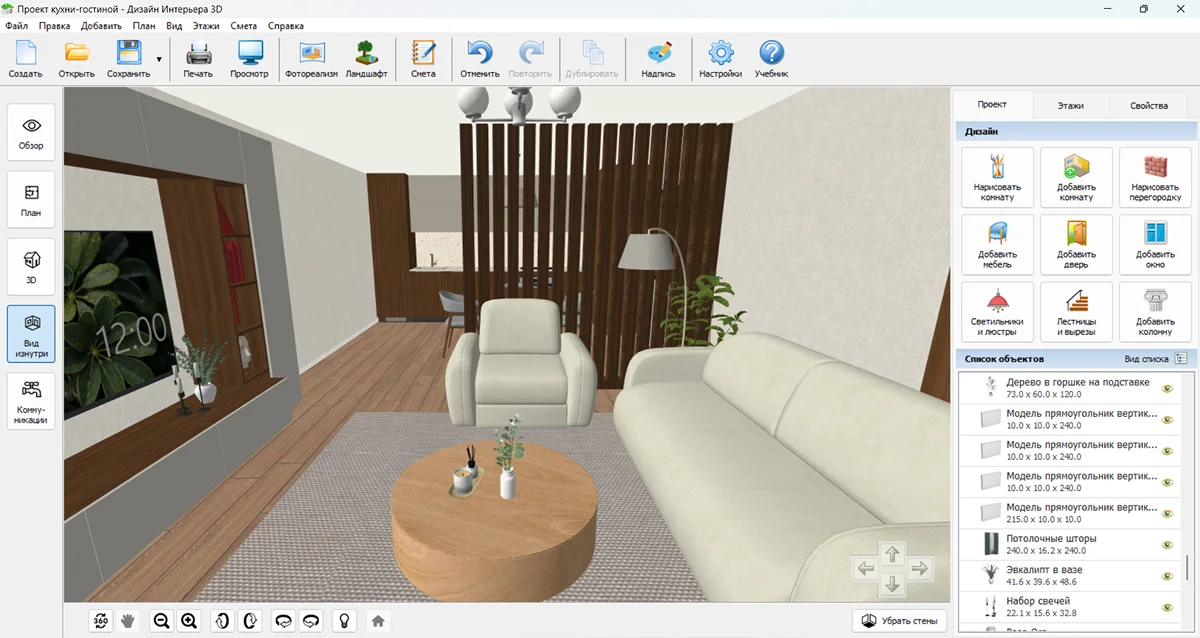Select the Нарисовать перегородку tool
Viewport: 1200px width, 638px height.
click(1155, 178)
